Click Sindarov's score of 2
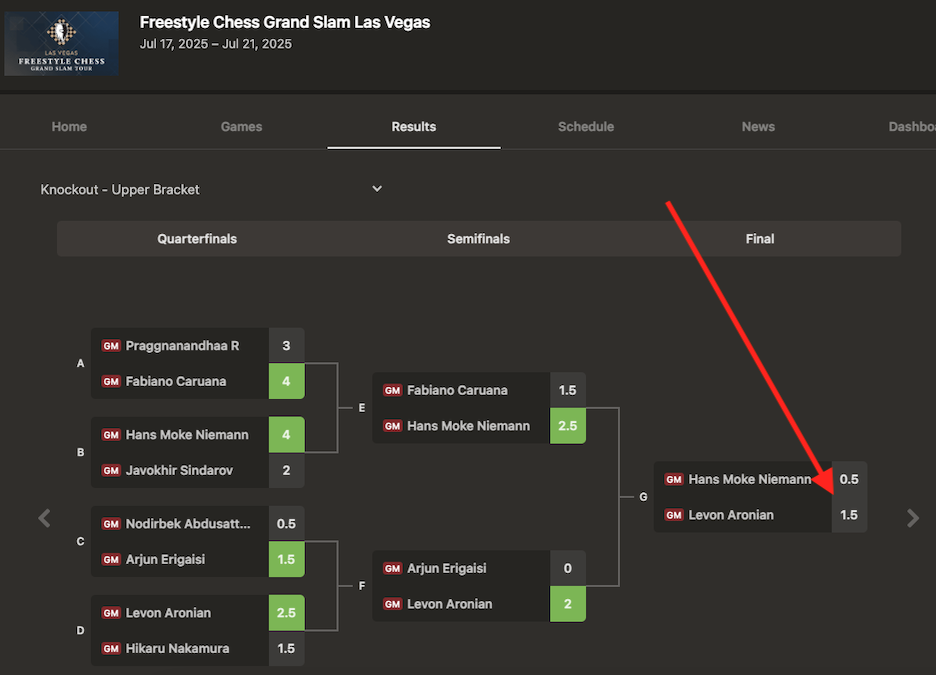Screen dimensions: 936x675 point(287,470)
